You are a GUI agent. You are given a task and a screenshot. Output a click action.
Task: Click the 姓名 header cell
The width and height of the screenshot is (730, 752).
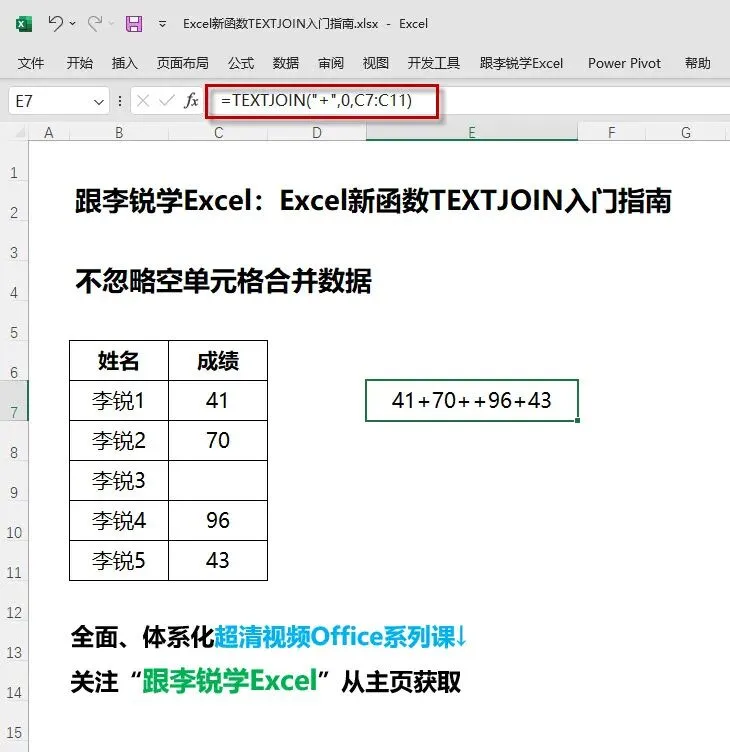pos(119,361)
